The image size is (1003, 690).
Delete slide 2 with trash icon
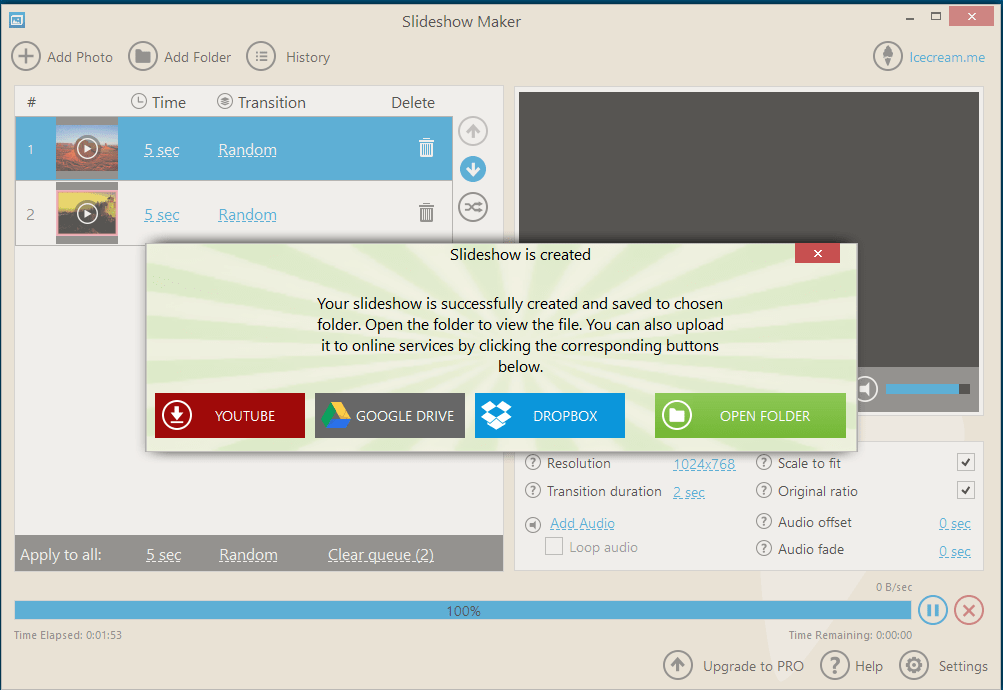pos(426,212)
